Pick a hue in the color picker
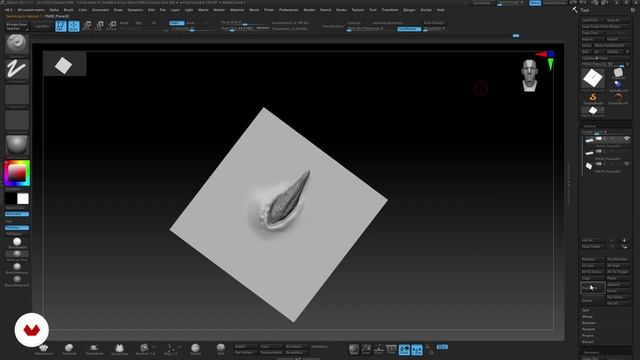 (x=17, y=173)
